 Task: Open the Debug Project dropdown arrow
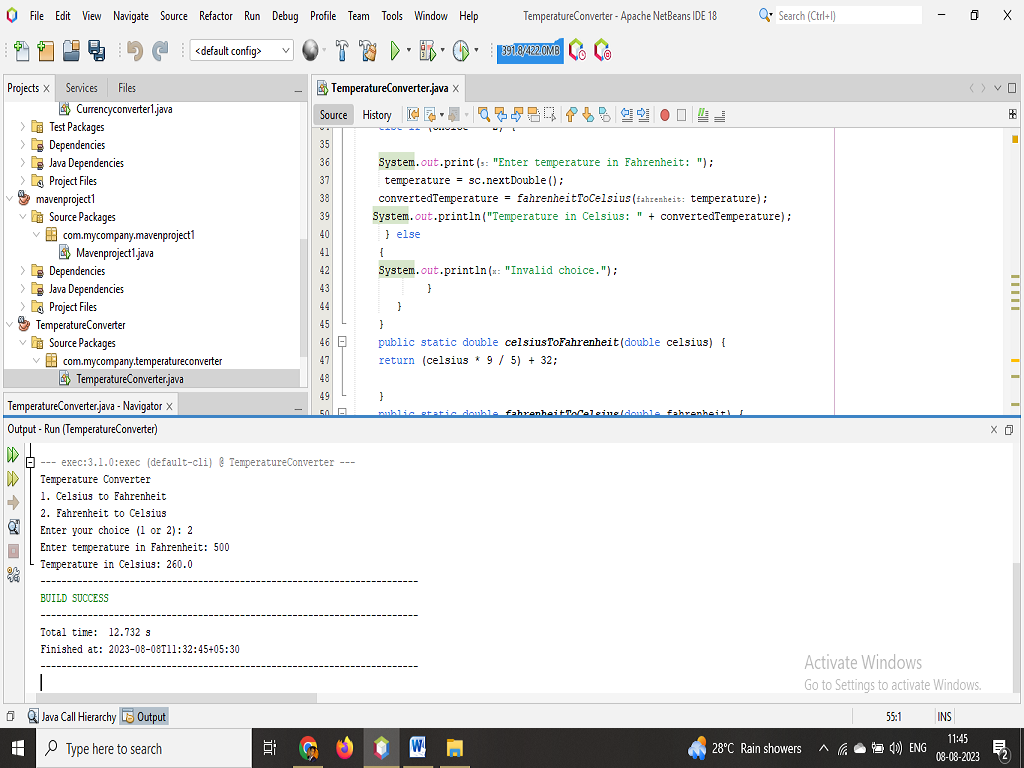(443, 50)
